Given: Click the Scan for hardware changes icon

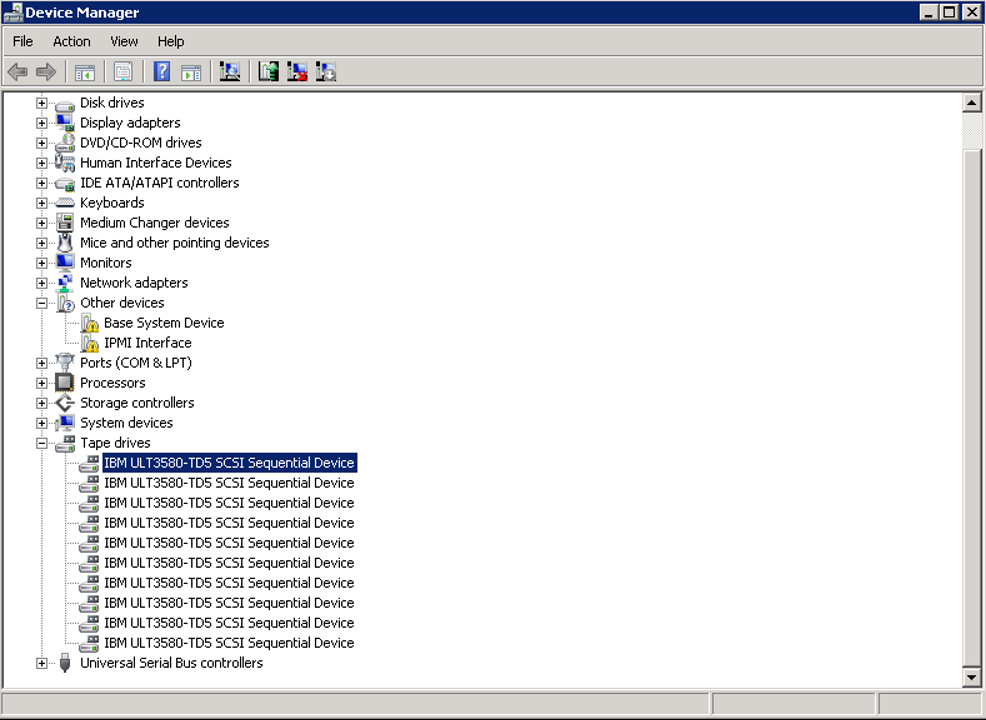Looking at the screenshot, I should tap(230, 72).
